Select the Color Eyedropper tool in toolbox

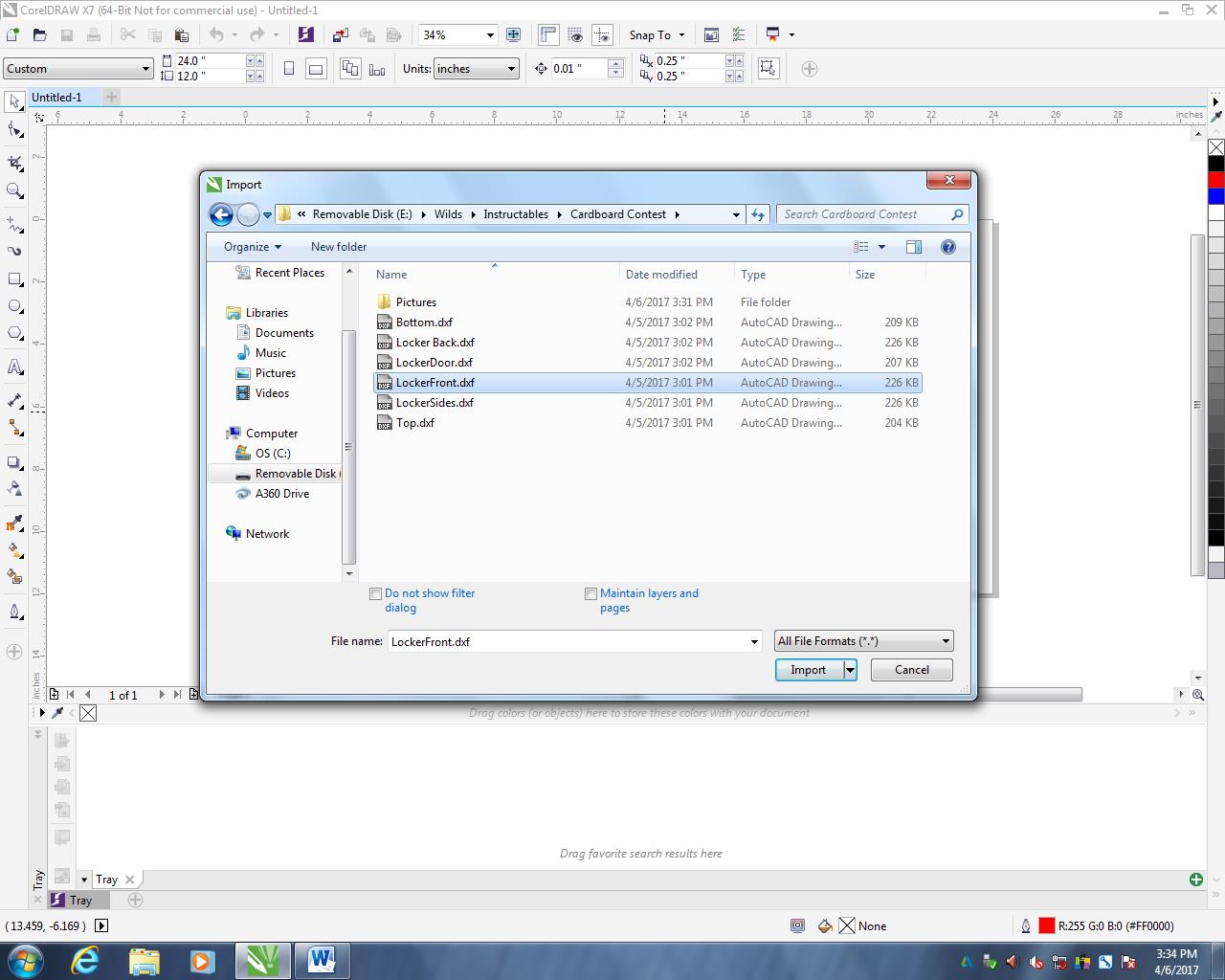point(14,523)
